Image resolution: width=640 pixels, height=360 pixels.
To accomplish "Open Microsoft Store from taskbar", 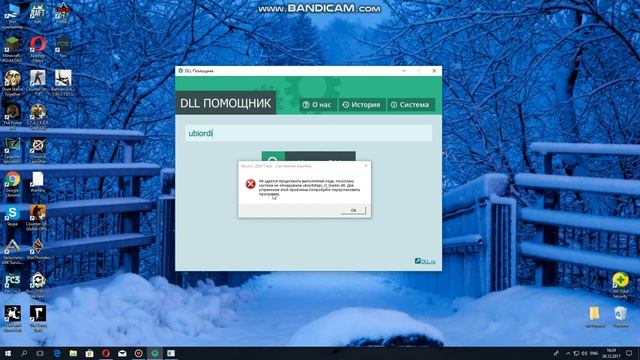I will click(x=89, y=353).
